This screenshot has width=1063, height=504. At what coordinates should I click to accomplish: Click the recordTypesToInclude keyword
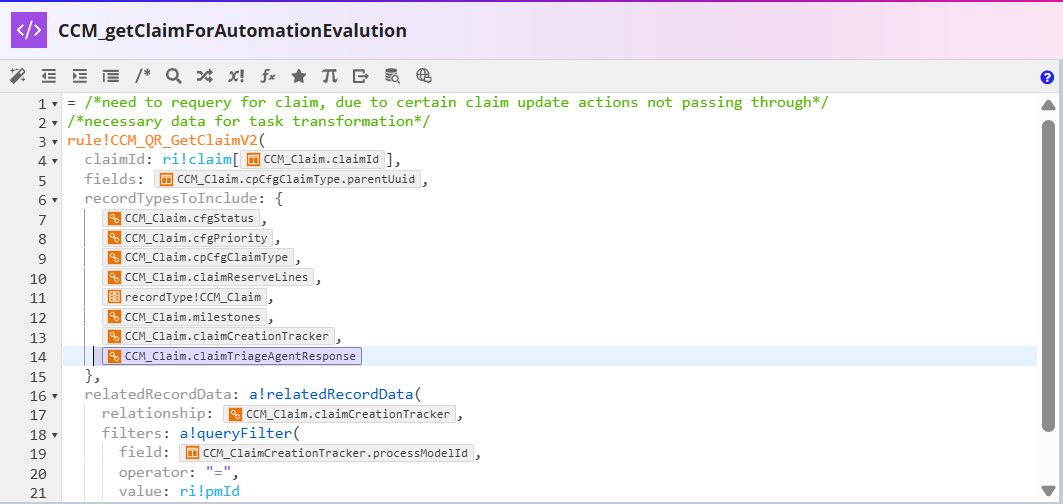pos(169,199)
